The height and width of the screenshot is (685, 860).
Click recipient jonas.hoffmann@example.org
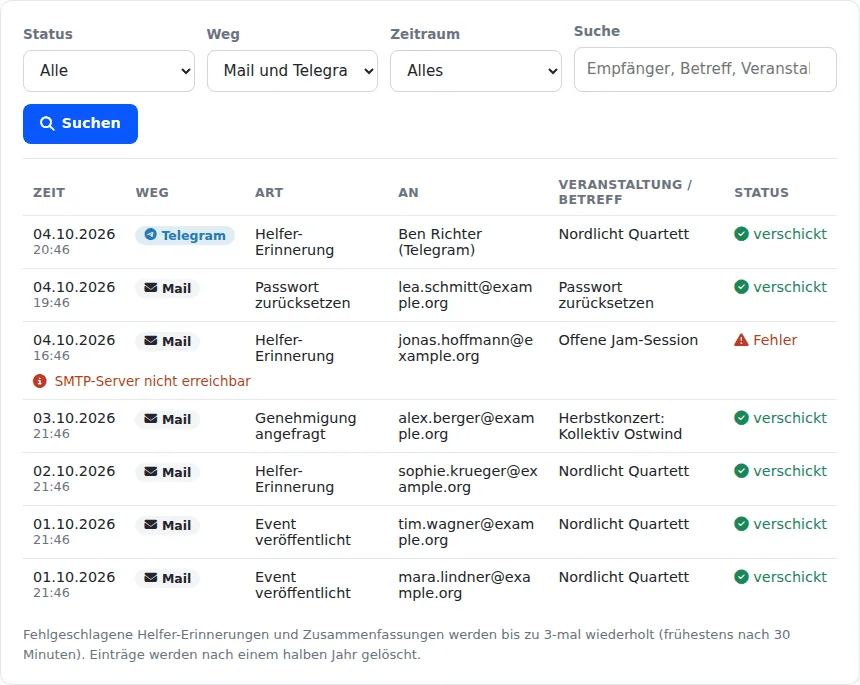[465, 348]
